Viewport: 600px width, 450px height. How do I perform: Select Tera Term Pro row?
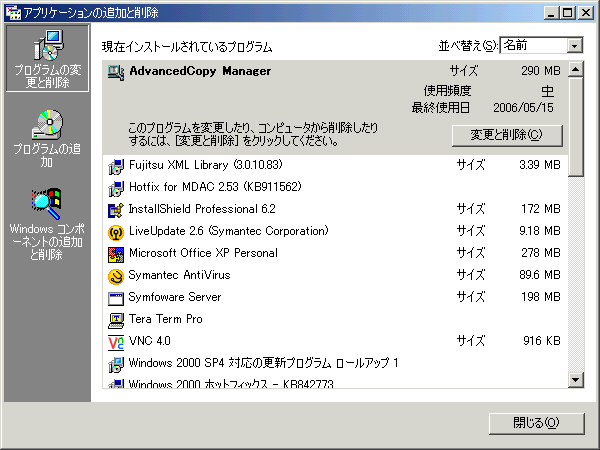click(x=335, y=320)
